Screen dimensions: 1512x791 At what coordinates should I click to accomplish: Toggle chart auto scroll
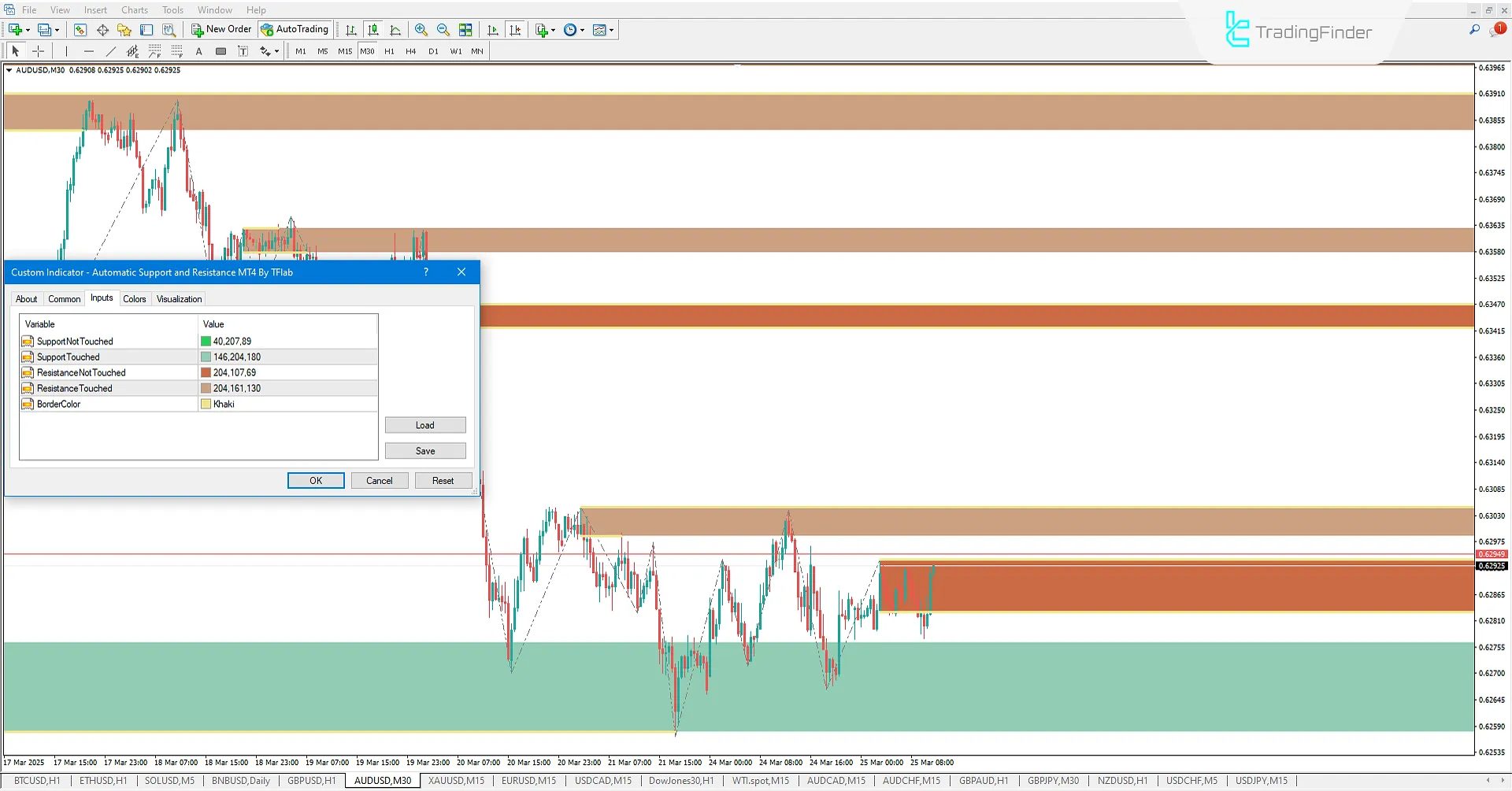492,30
